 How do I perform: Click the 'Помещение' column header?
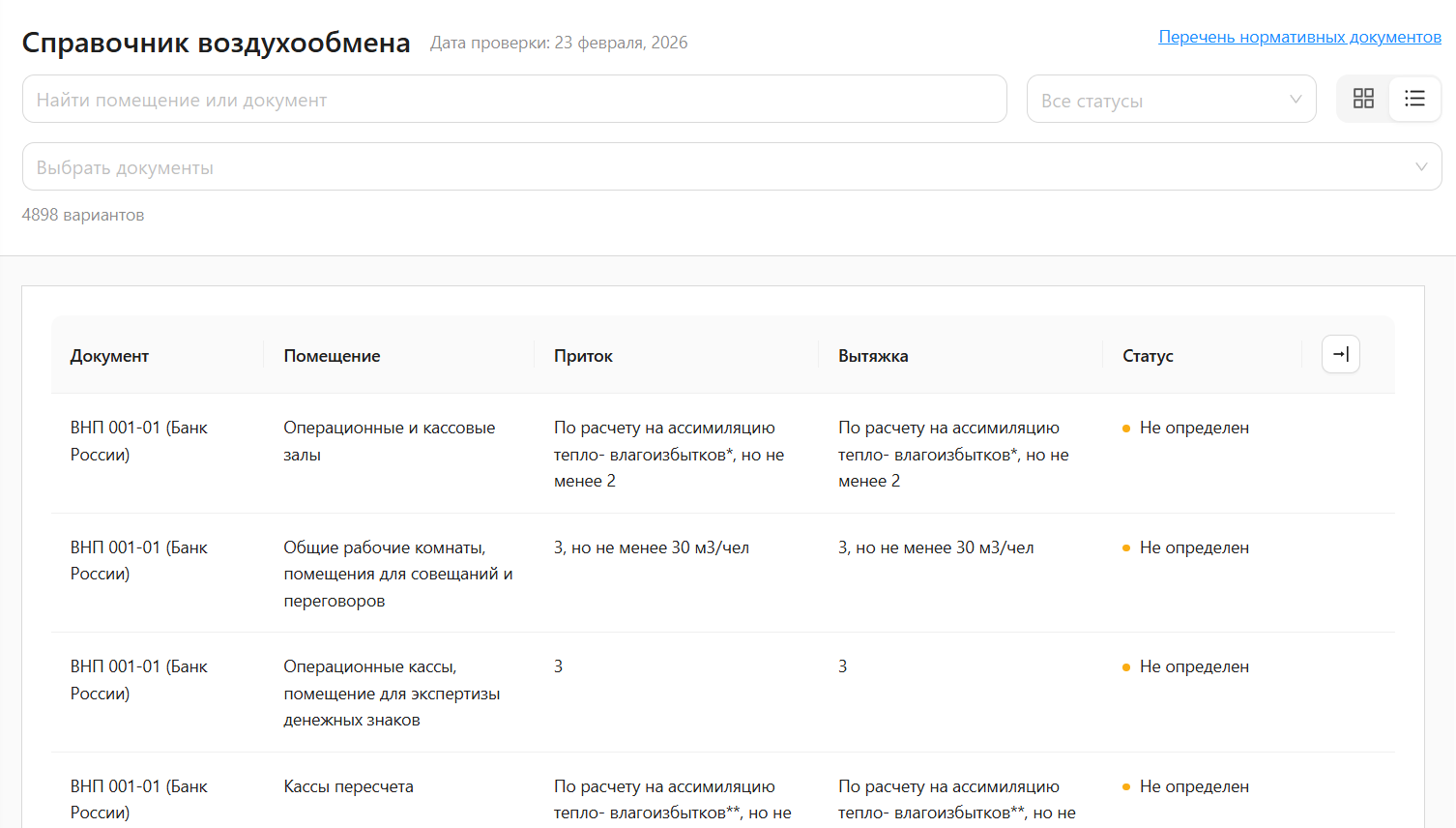pyautogui.click(x=332, y=356)
